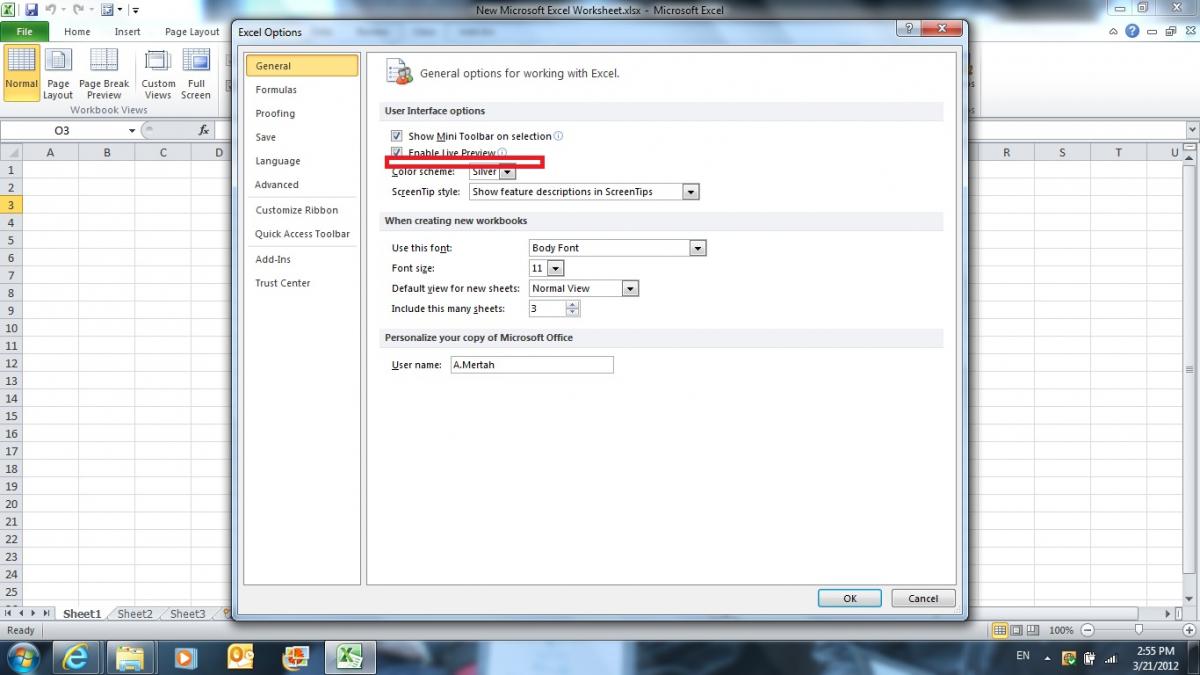1200x675 pixels.
Task: Open the Font size dropdown
Action: (556, 268)
